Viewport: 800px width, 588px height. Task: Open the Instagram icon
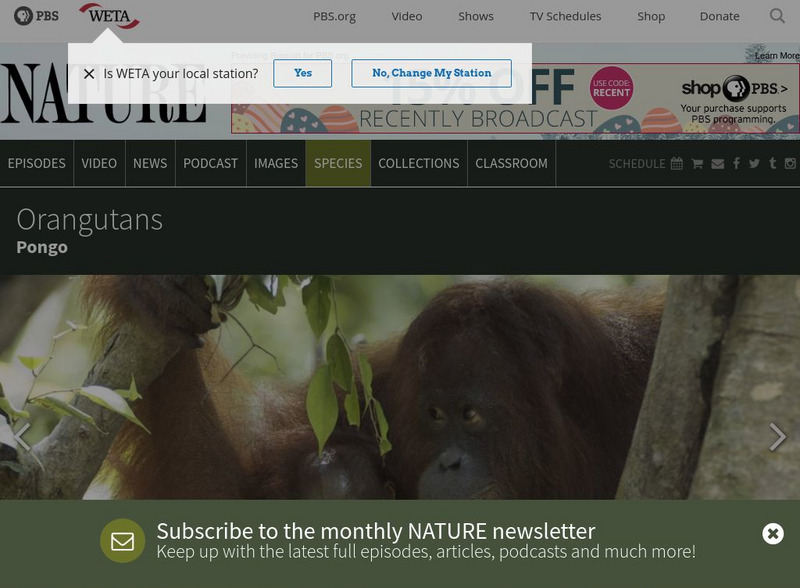click(x=790, y=164)
